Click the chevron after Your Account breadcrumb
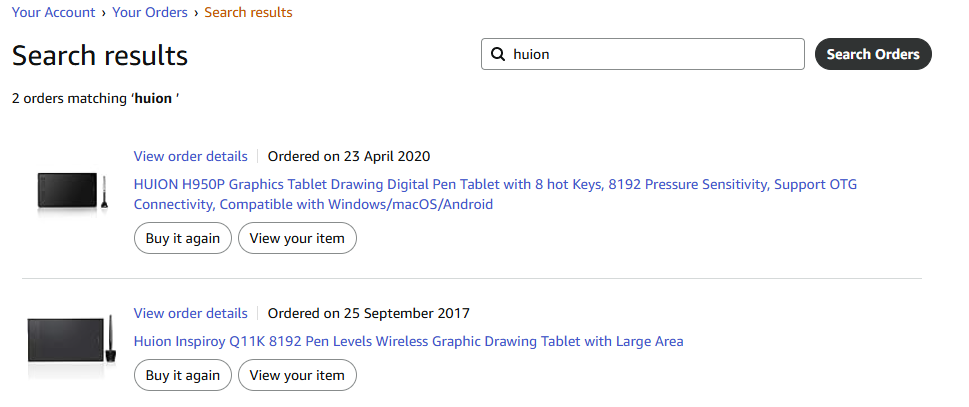 pyautogui.click(x=104, y=13)
